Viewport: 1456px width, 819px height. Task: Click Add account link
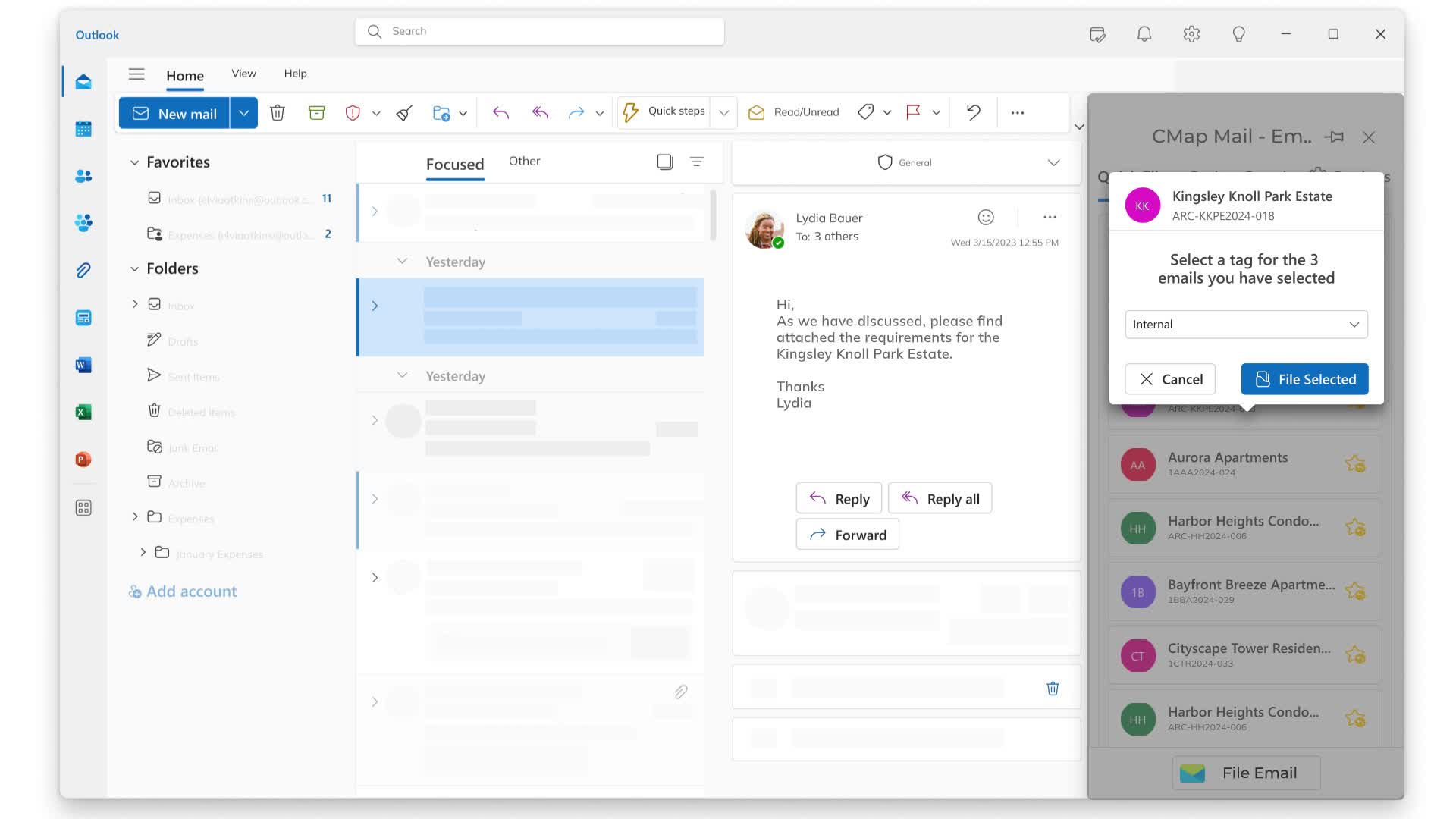183,591
